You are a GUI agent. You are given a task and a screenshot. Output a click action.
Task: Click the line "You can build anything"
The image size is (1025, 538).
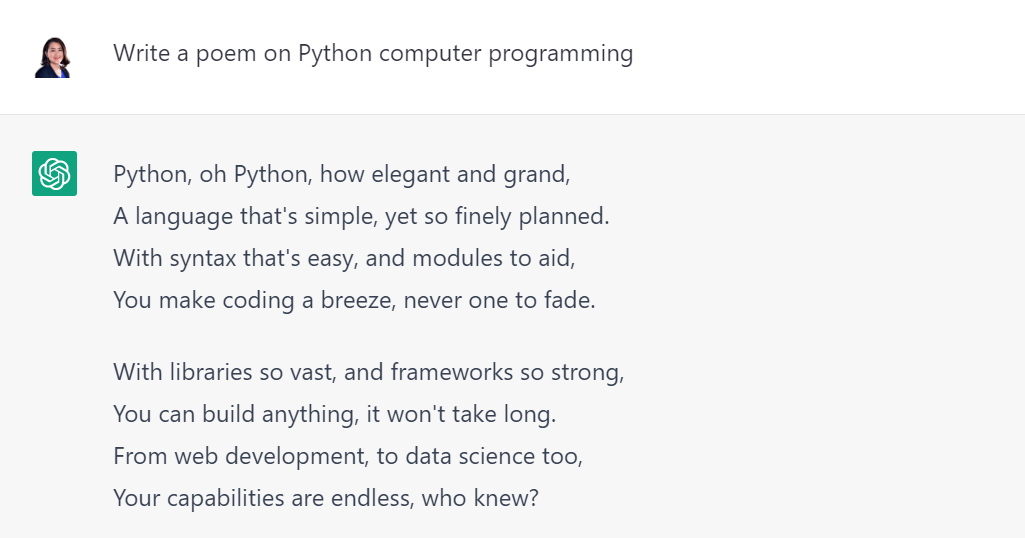[x=334, y=414]
